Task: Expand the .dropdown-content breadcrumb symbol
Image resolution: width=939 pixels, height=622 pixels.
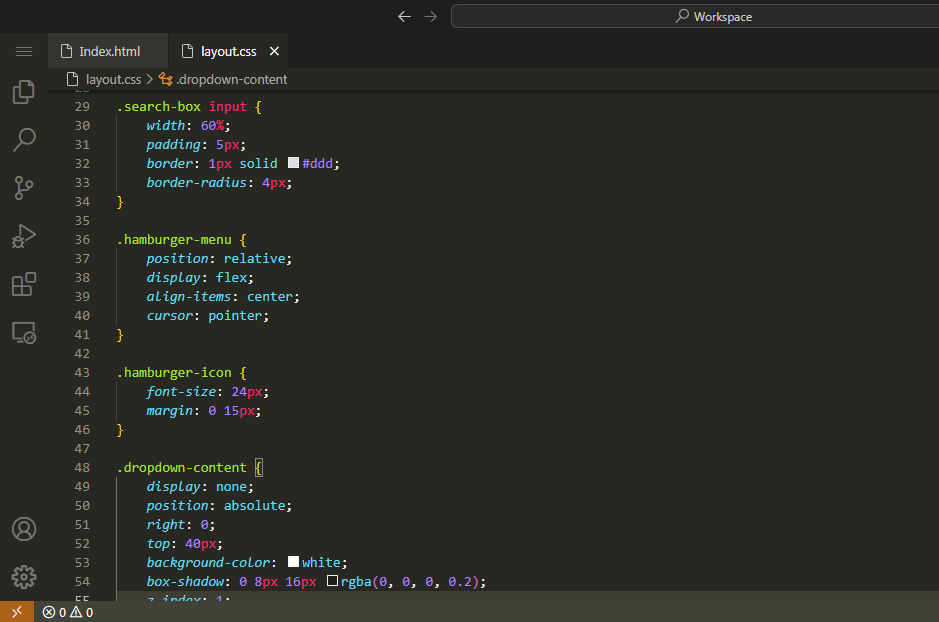Action: click(x=231, y=79)
